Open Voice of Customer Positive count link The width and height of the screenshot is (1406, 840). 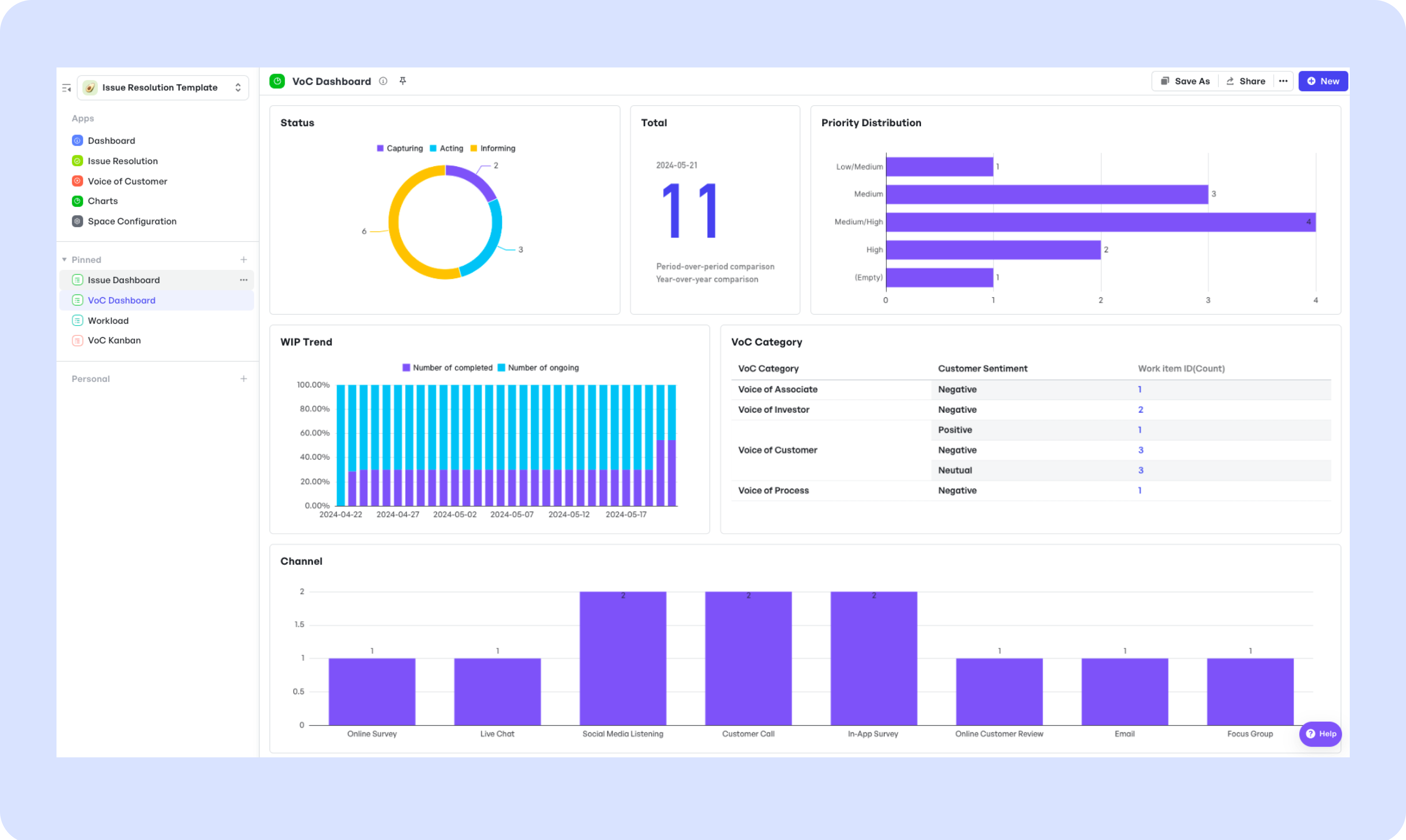(x=1140, y=430)
